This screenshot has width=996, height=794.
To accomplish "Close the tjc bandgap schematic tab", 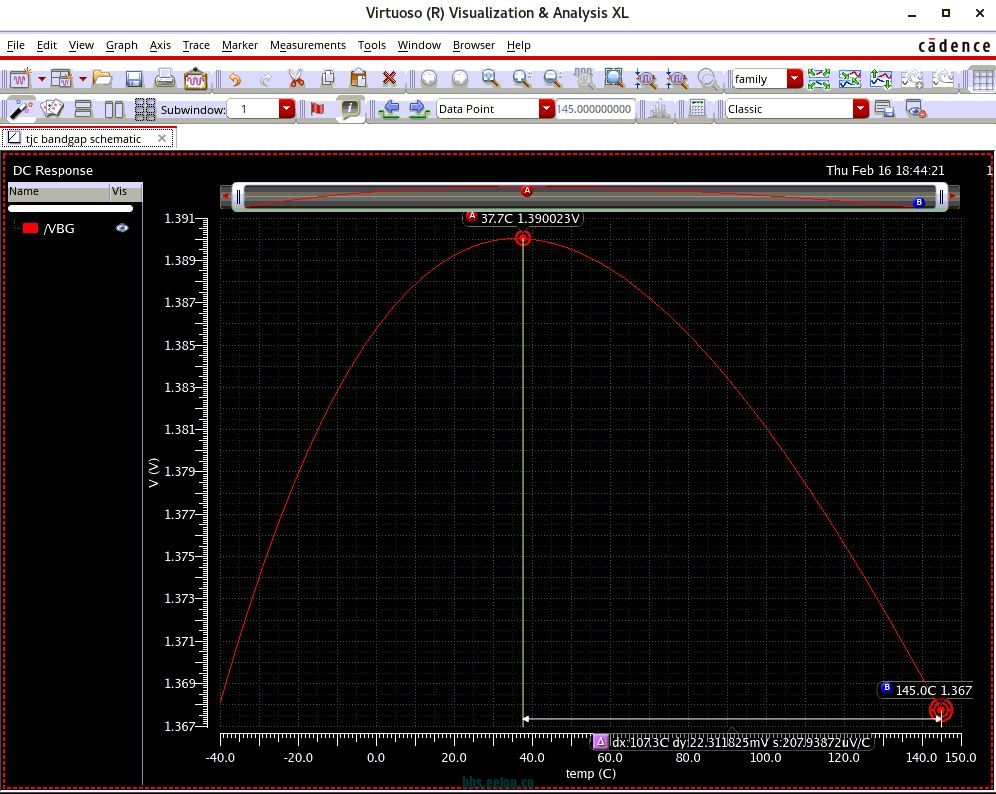I will pos(162,138).
